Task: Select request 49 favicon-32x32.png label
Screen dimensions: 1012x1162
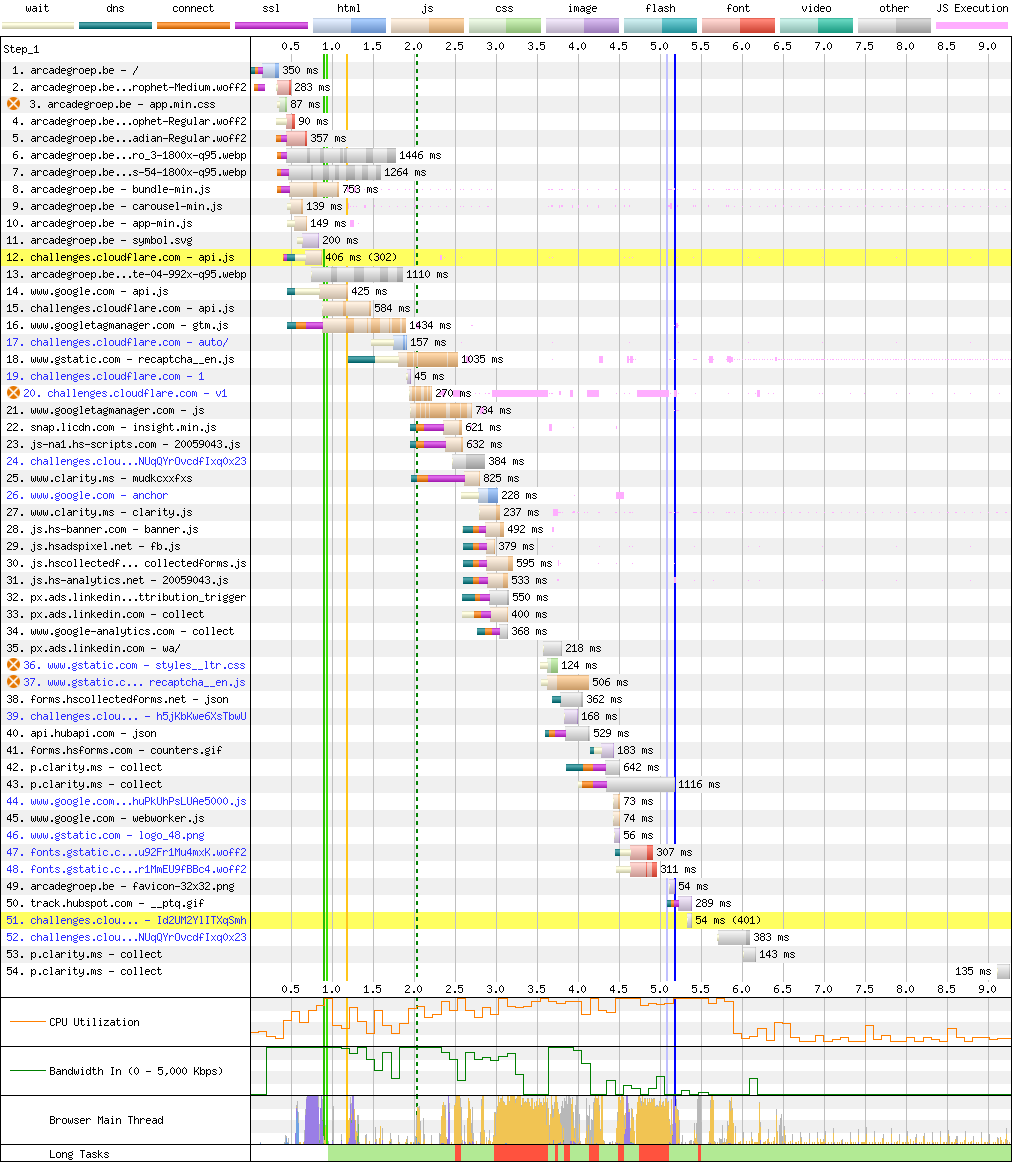Action: [120, 886]
